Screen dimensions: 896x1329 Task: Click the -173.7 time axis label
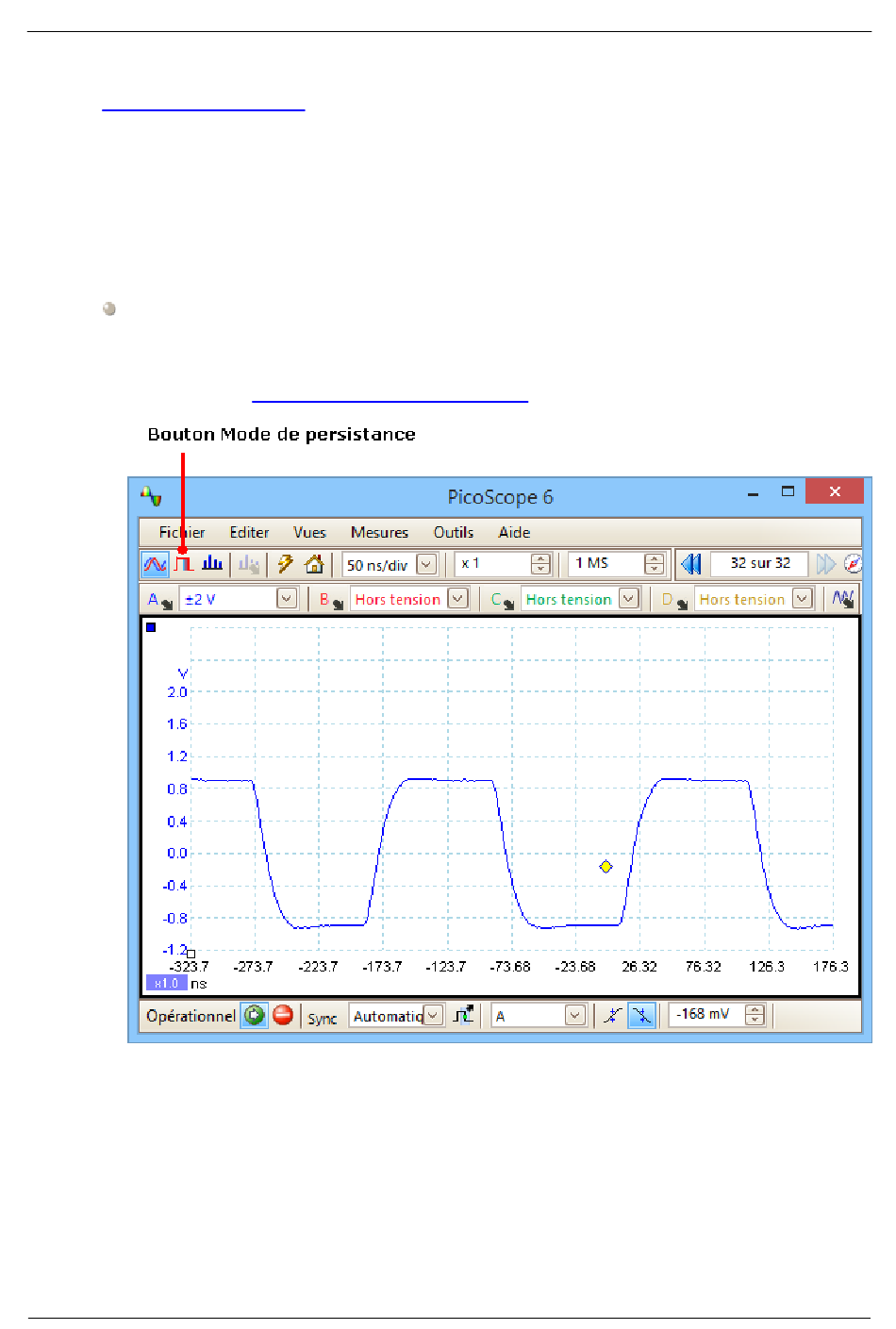381,967
